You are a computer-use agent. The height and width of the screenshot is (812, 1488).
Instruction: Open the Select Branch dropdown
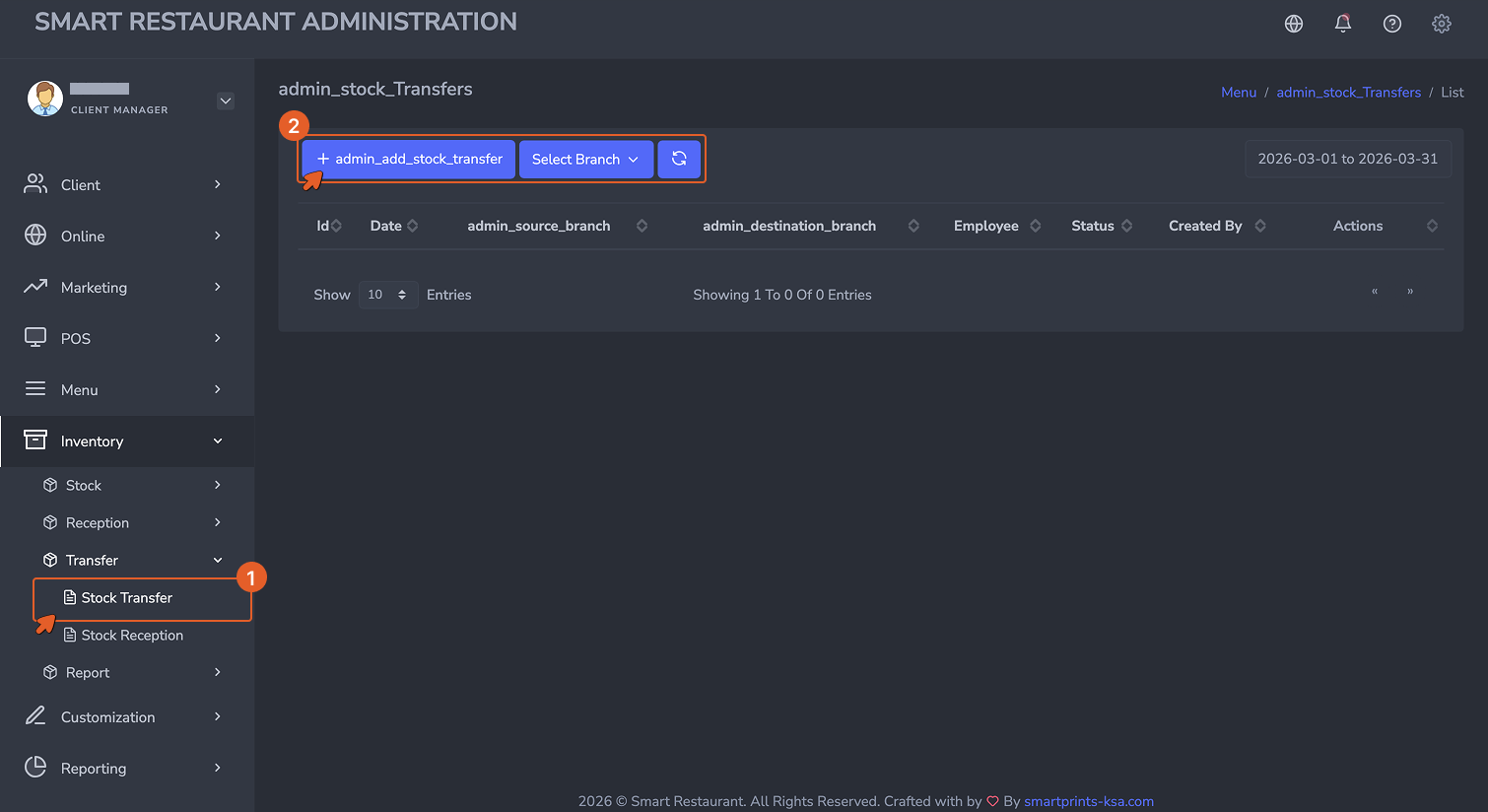coord(586,159)
